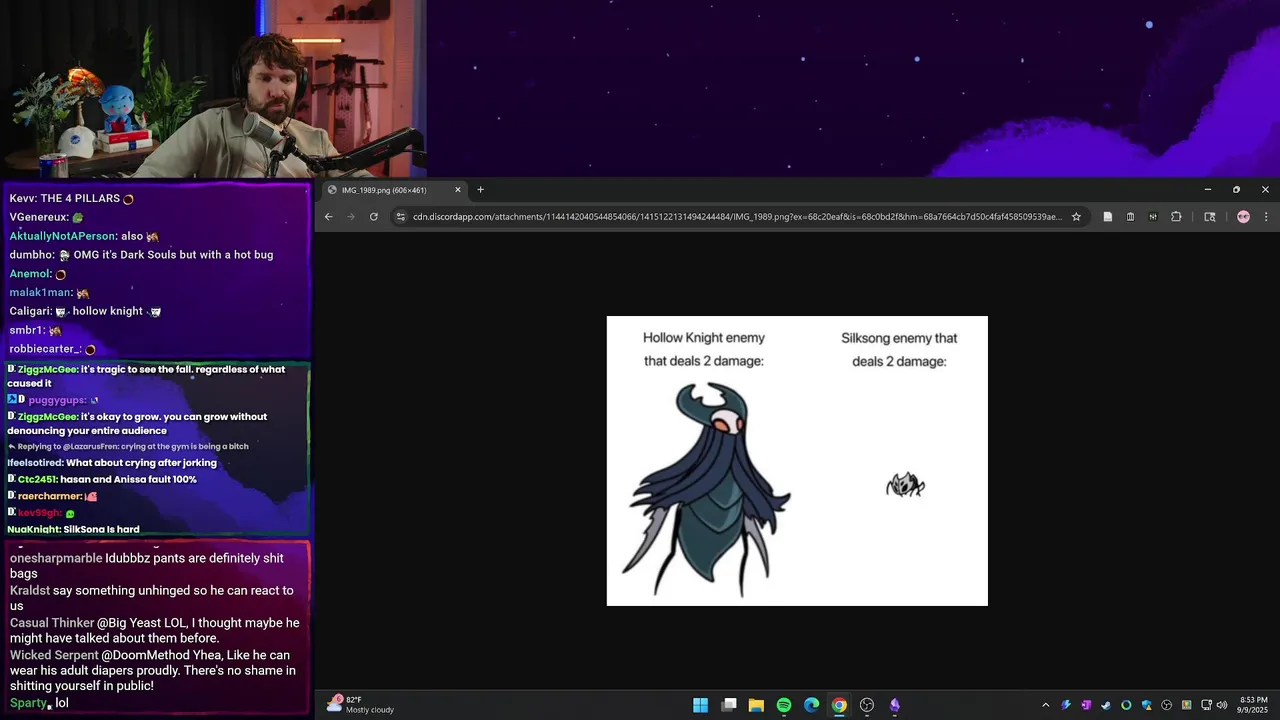Click the OBS icon in system tray

pyautogui.click(x=1166, y=705)
